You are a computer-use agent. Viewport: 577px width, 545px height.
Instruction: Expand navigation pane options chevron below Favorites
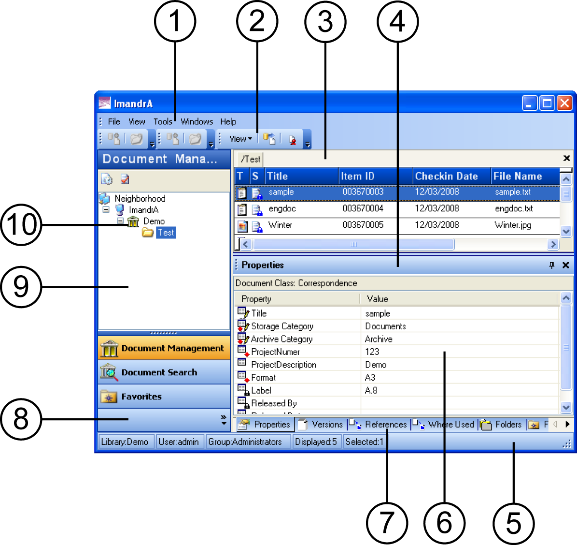click(x=223, y=420)
